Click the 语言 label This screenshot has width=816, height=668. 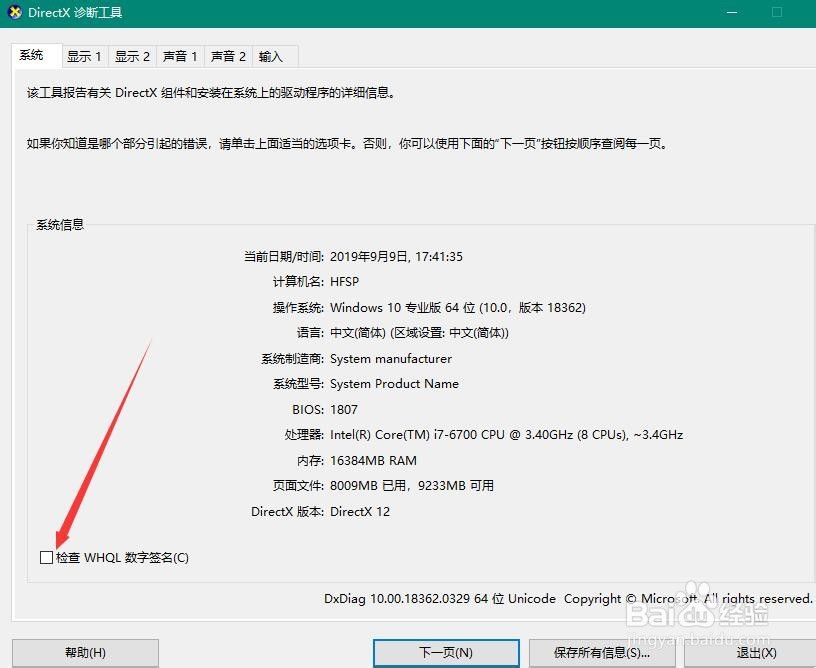(310, 333)
